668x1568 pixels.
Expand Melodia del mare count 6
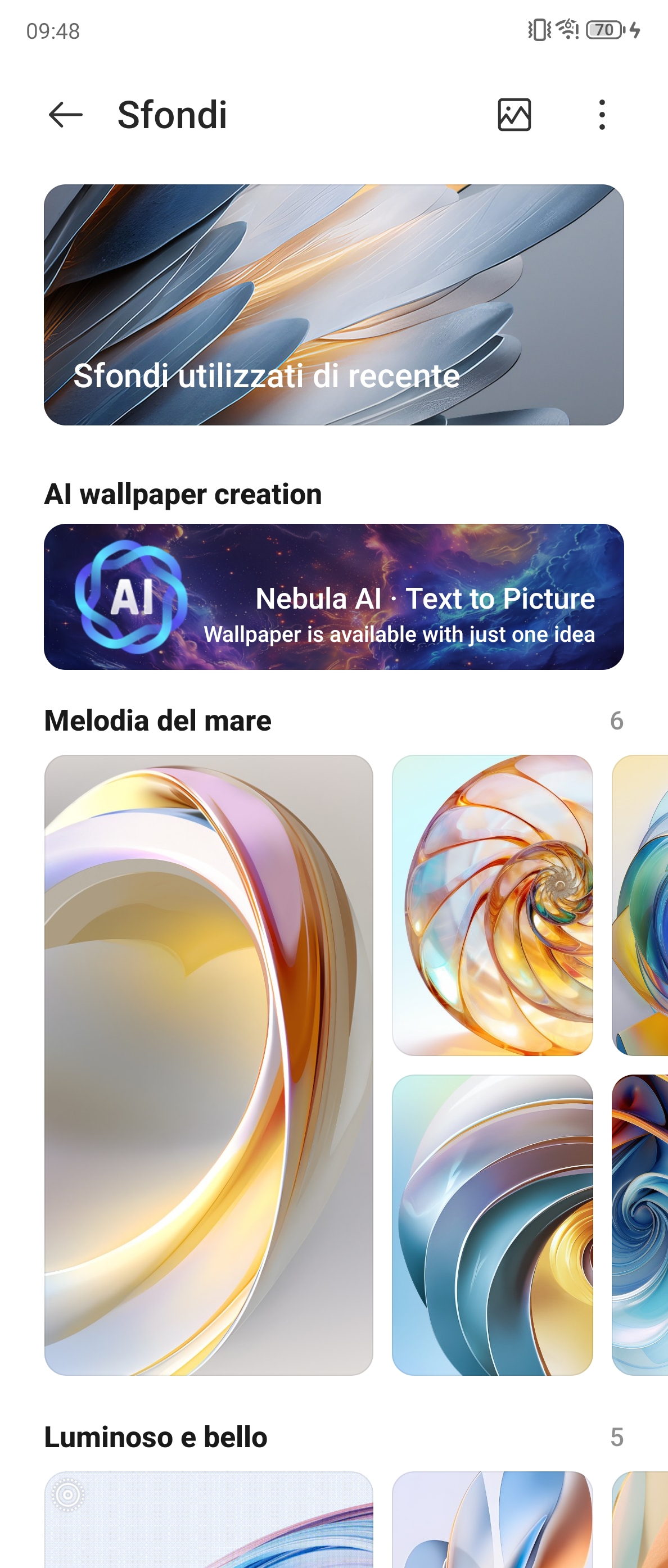[616, 720]
